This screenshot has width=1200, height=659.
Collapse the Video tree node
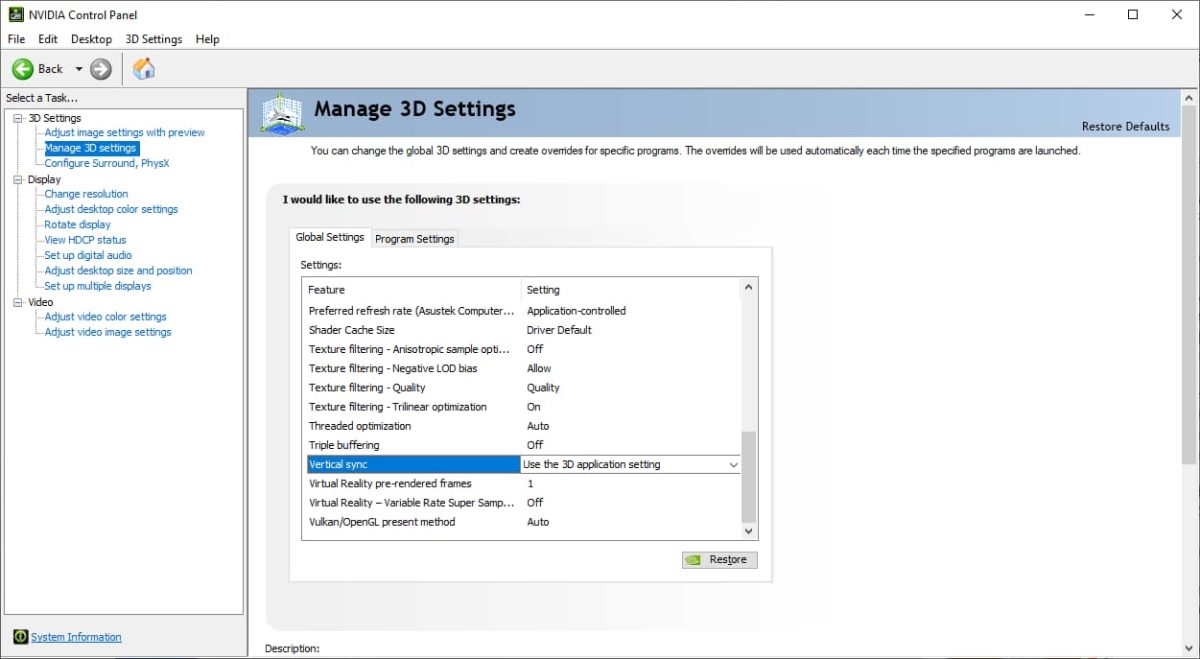[17, 302]
